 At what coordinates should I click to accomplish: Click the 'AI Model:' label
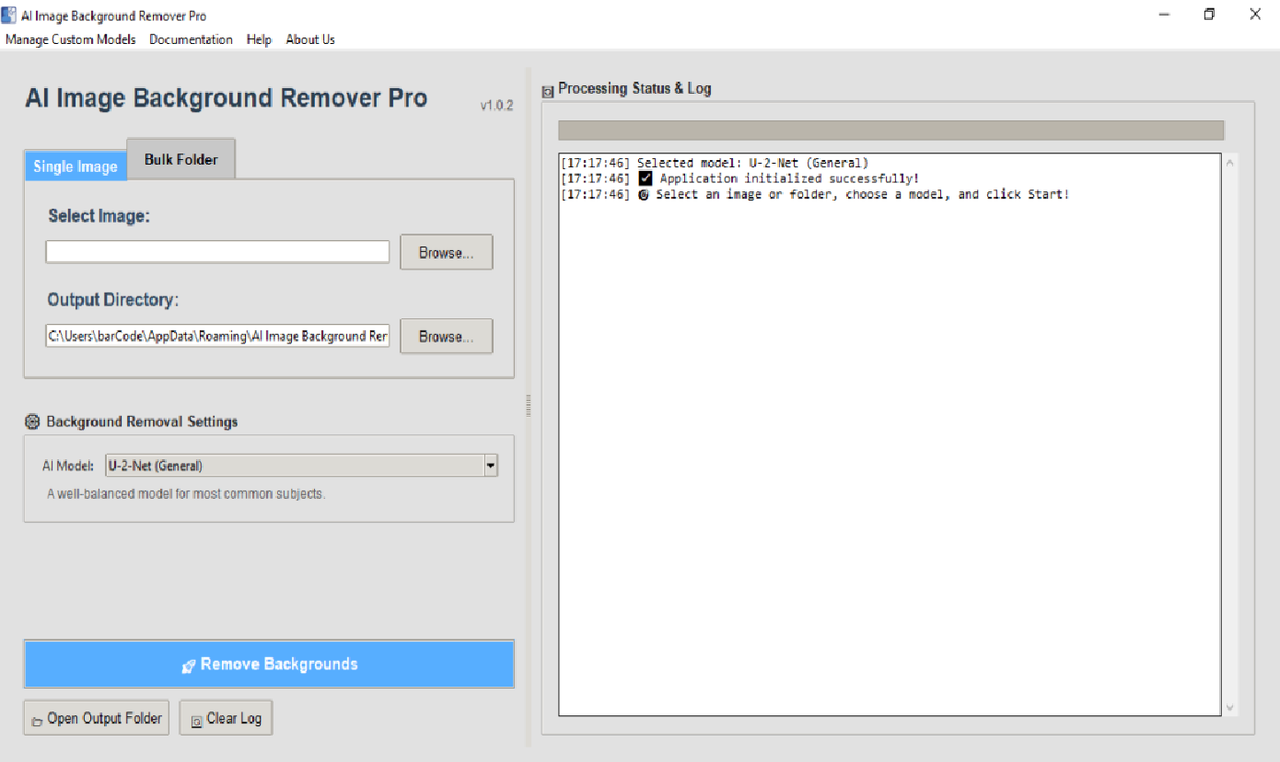coord(68,465)
